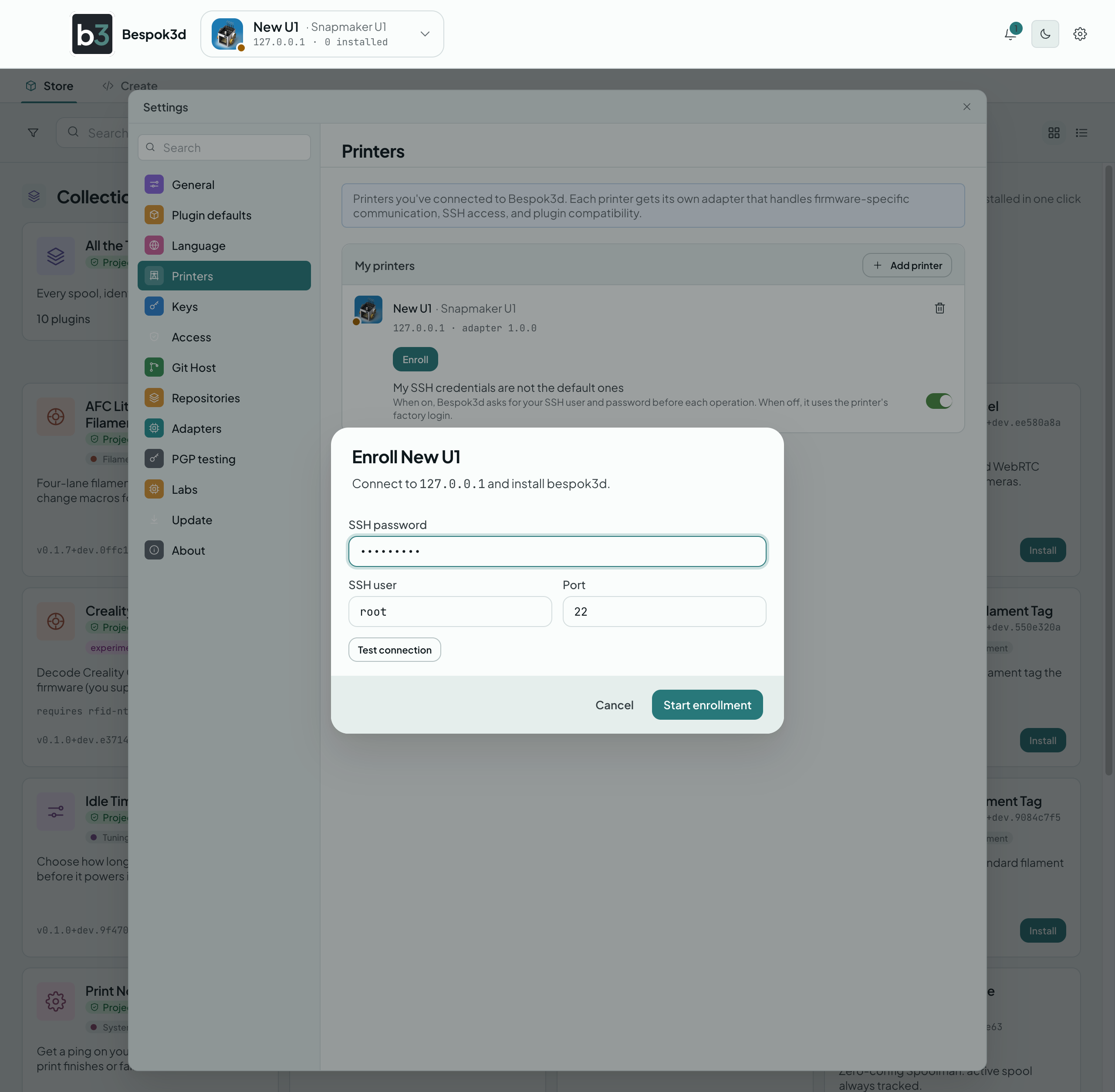Click the About info icon
The image size is (1115, 1092).
154,550
